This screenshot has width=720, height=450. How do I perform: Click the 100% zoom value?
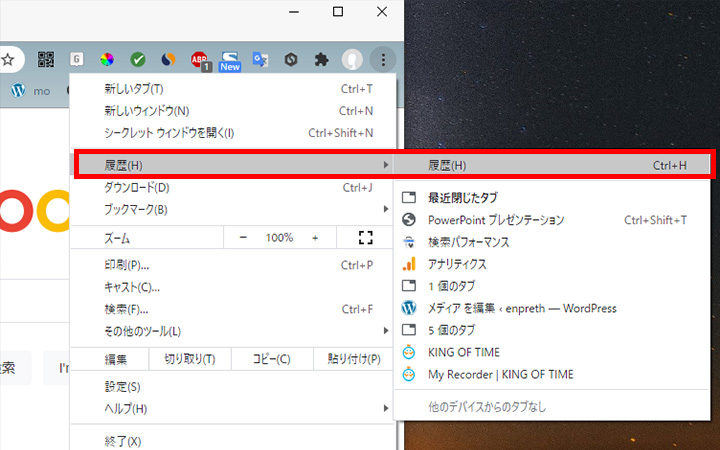click(279, 237)
